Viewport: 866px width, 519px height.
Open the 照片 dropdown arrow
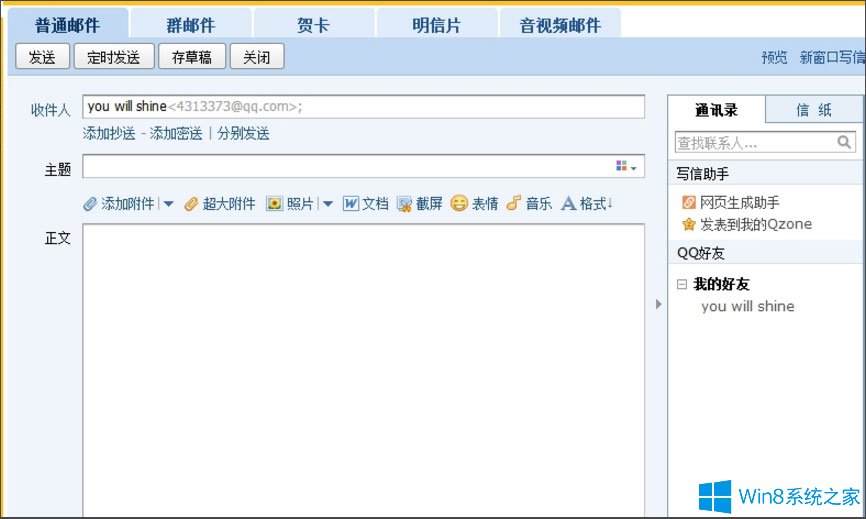[328, 204]
